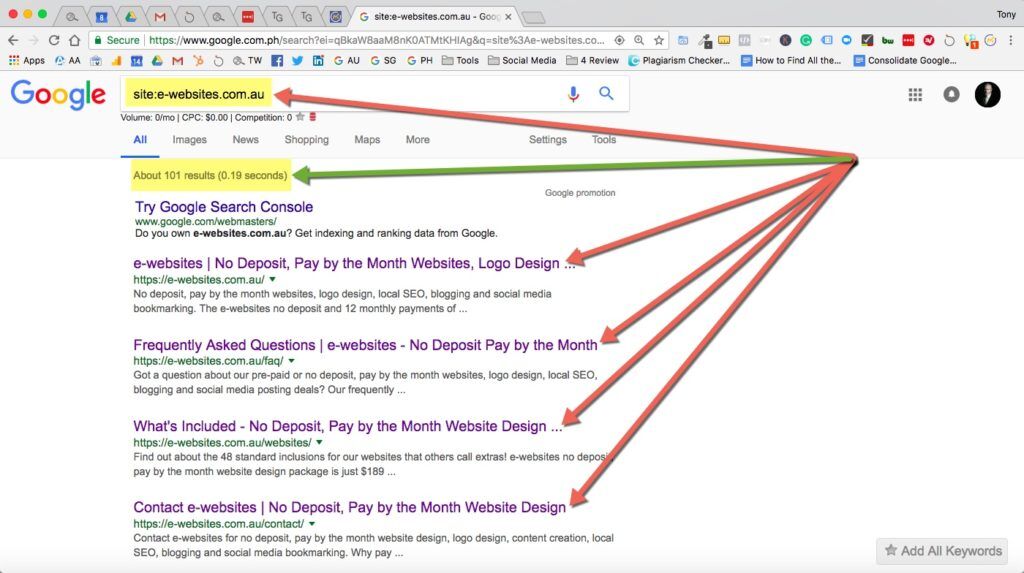Open a new tab with the new-tab button
1024x573 pixels.
click(534, 18)
